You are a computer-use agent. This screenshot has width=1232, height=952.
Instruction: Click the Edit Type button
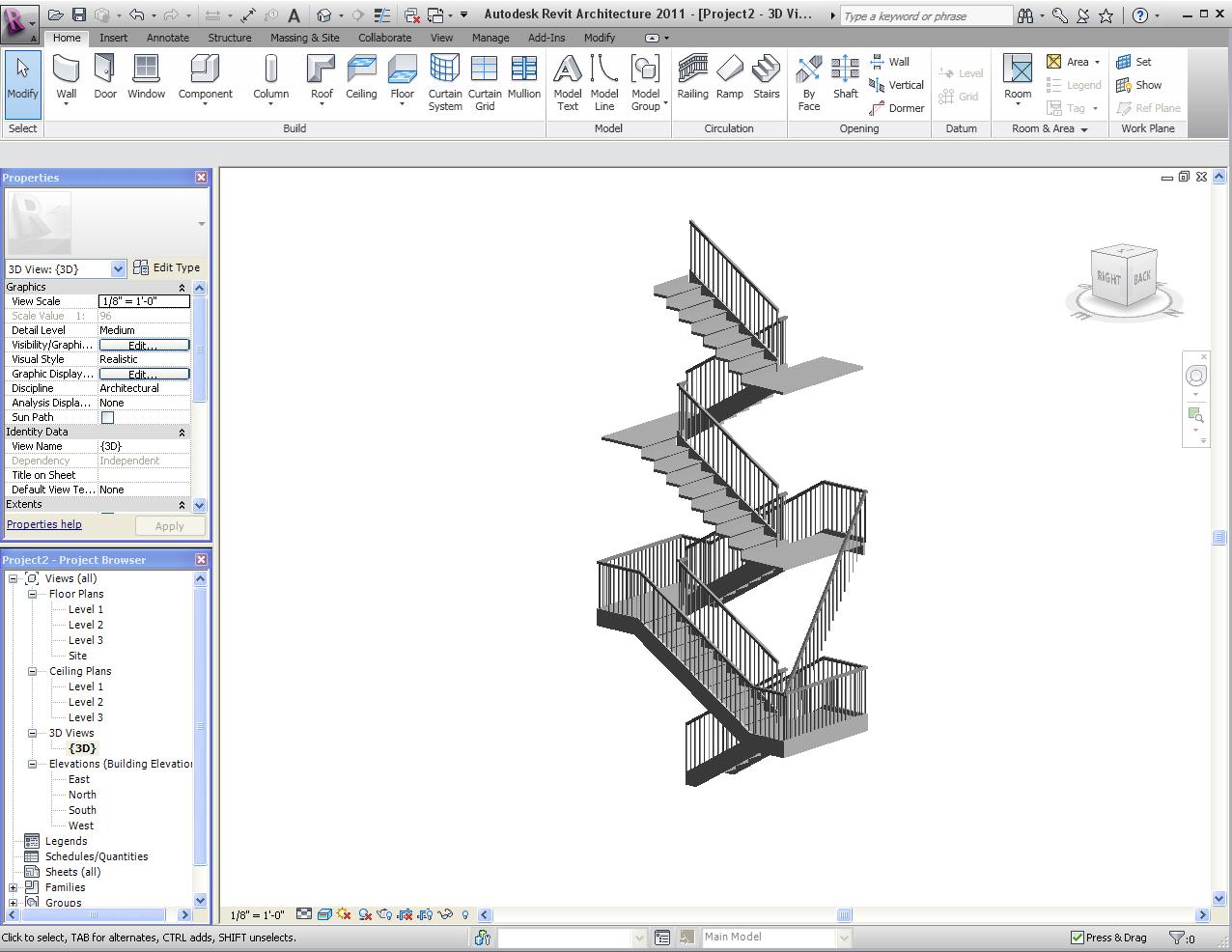pos(167,267)
